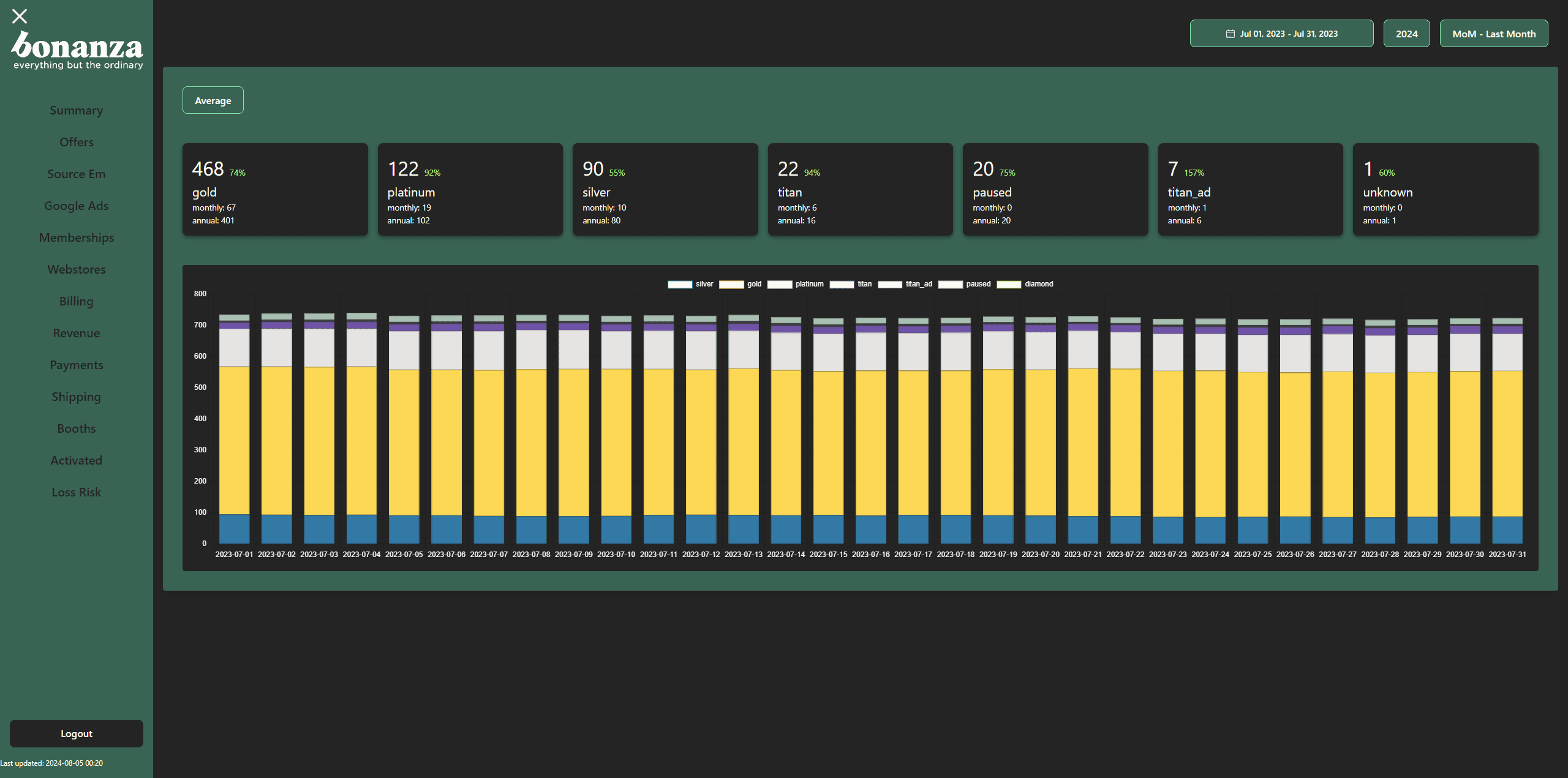Navigate to Booths
This screenshot has height=778, width=1568.
point(77,428)
